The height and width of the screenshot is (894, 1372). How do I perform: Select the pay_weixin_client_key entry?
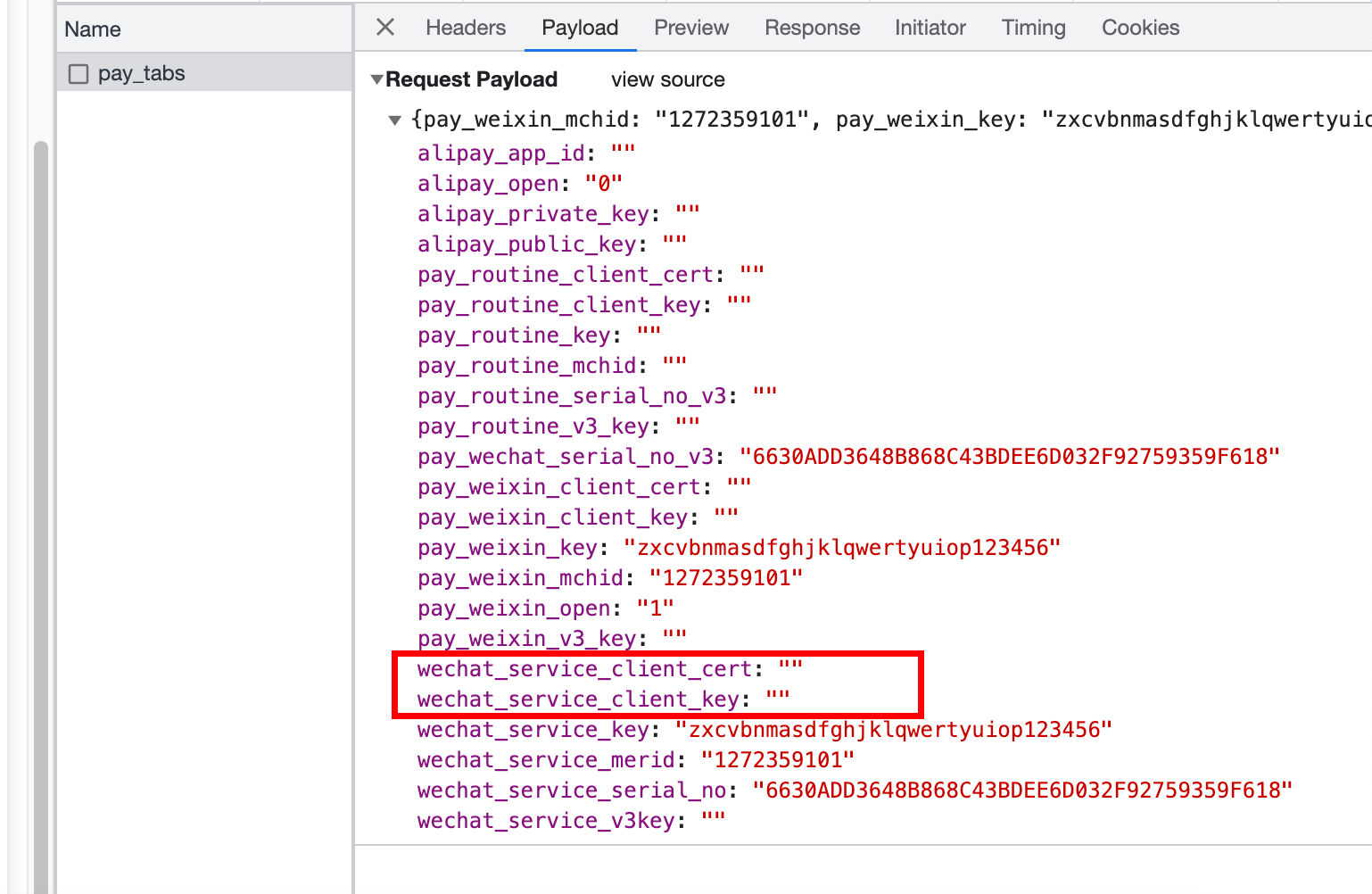click(578, 517)
